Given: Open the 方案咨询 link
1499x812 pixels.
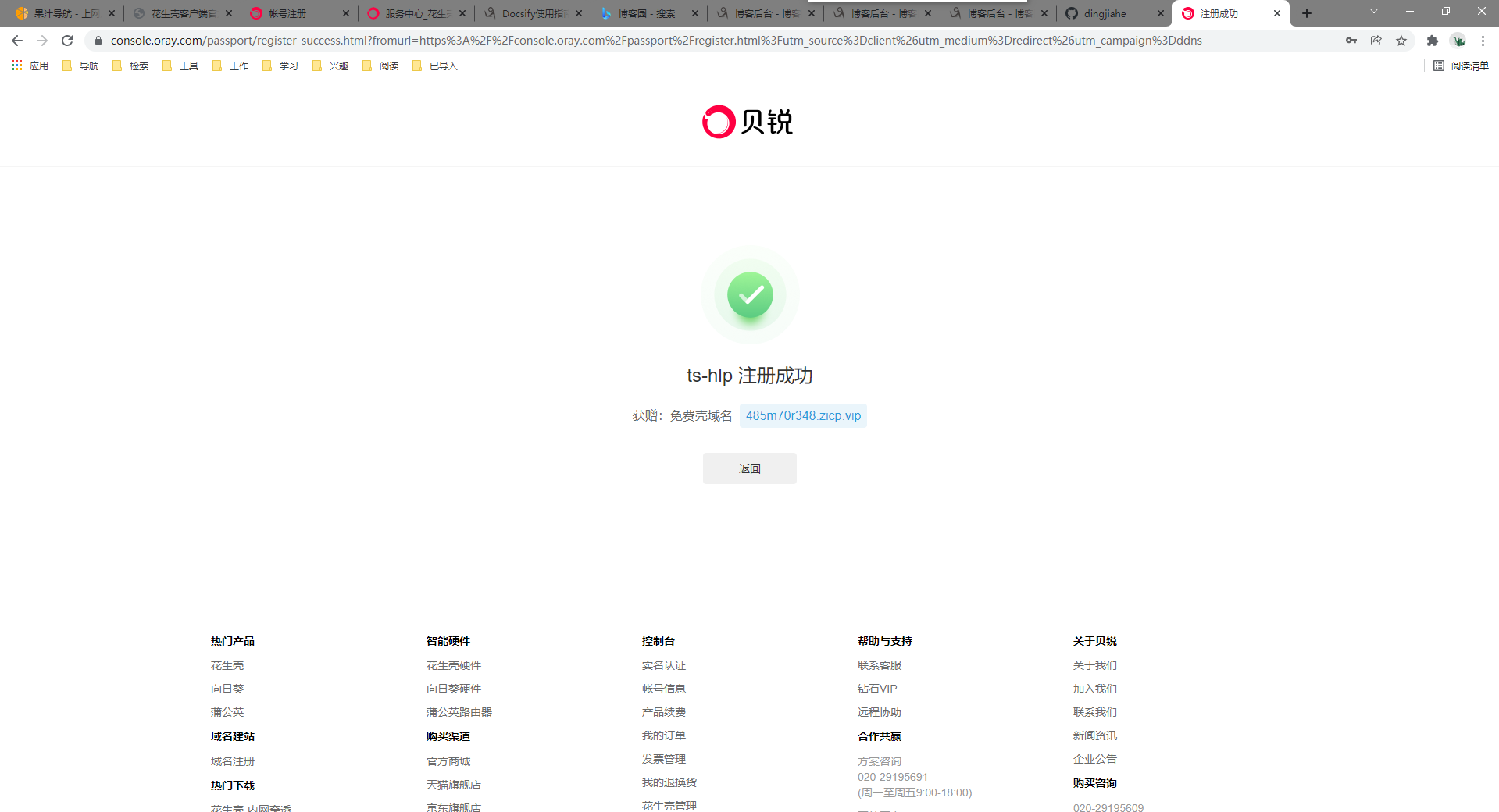Looking at the screenshot, I should [x=880, y=761].
